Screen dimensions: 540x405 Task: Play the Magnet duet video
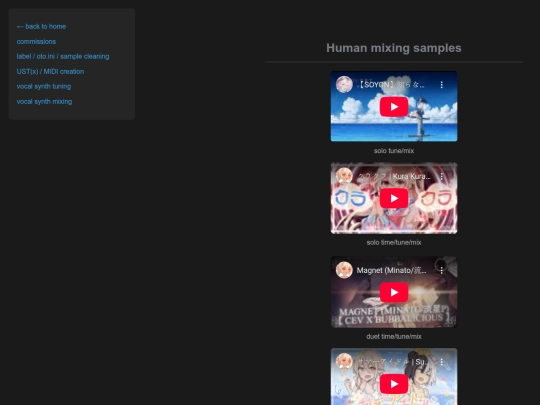click(x=394, y=292)
